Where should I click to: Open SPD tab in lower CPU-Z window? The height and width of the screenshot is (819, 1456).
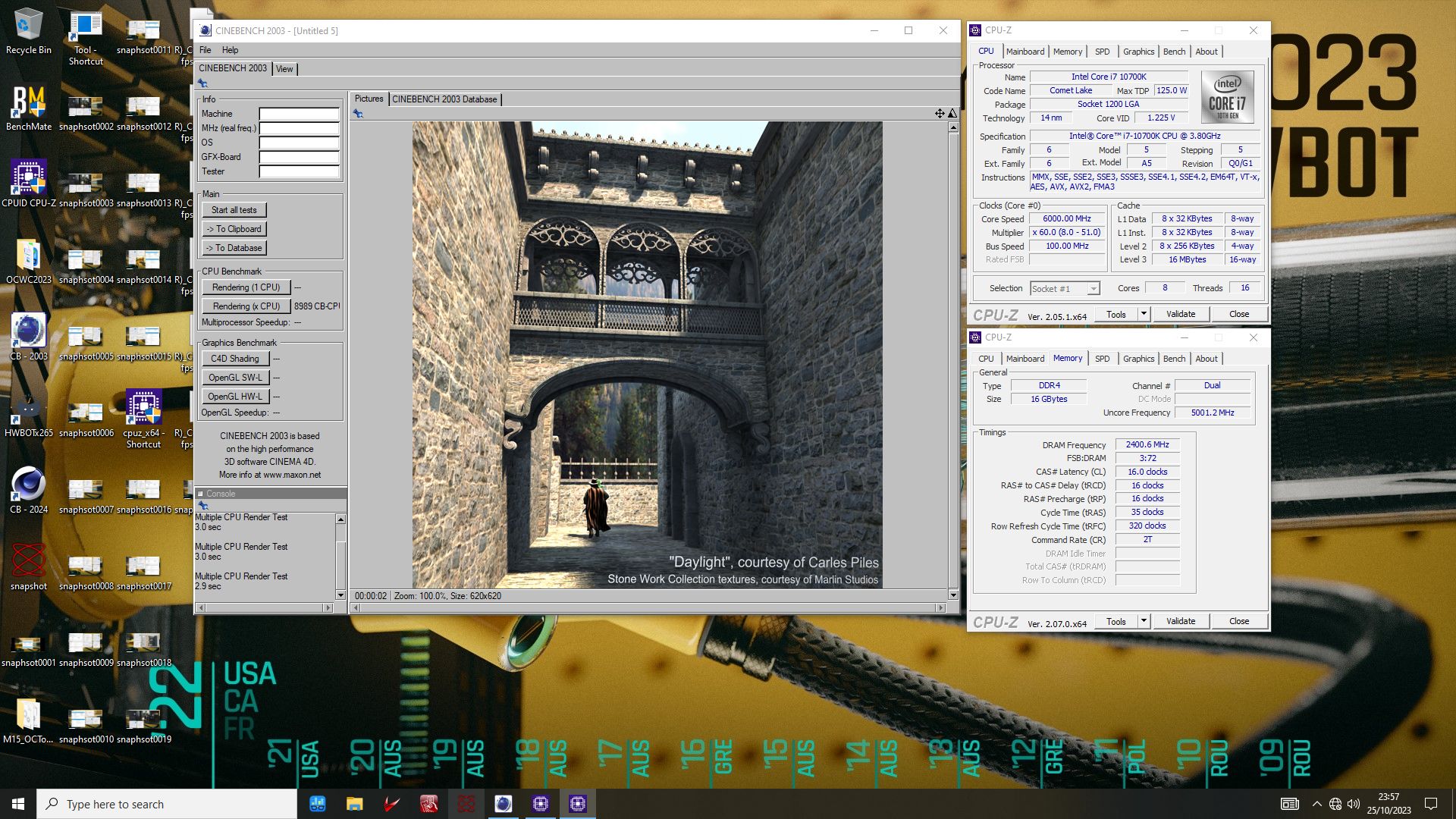[x=1102, y=359]
